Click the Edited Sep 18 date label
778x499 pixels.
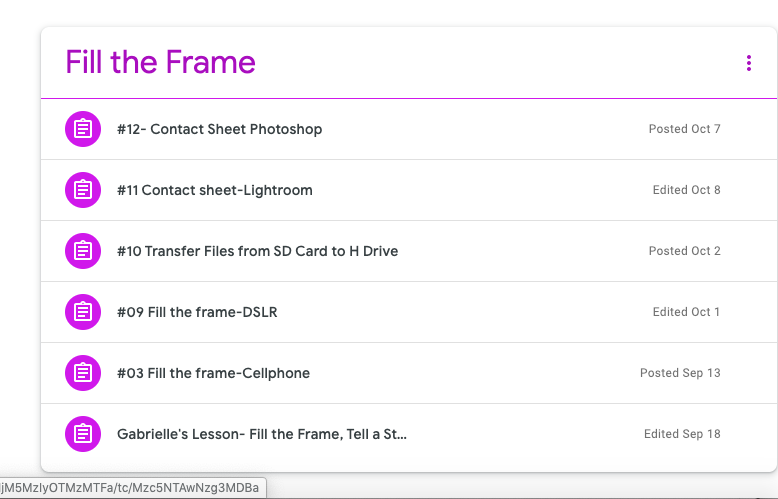coord(682,434)
